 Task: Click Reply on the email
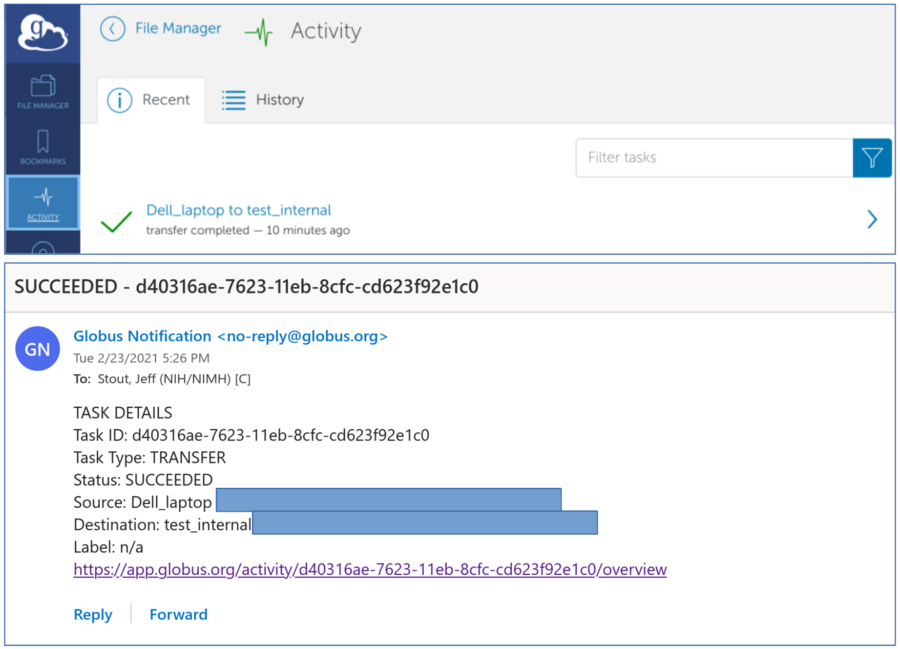93,615
